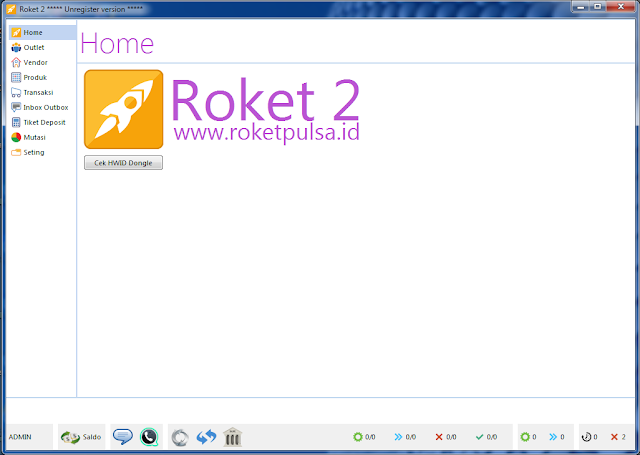Open the bank building icon

(233, 437)
